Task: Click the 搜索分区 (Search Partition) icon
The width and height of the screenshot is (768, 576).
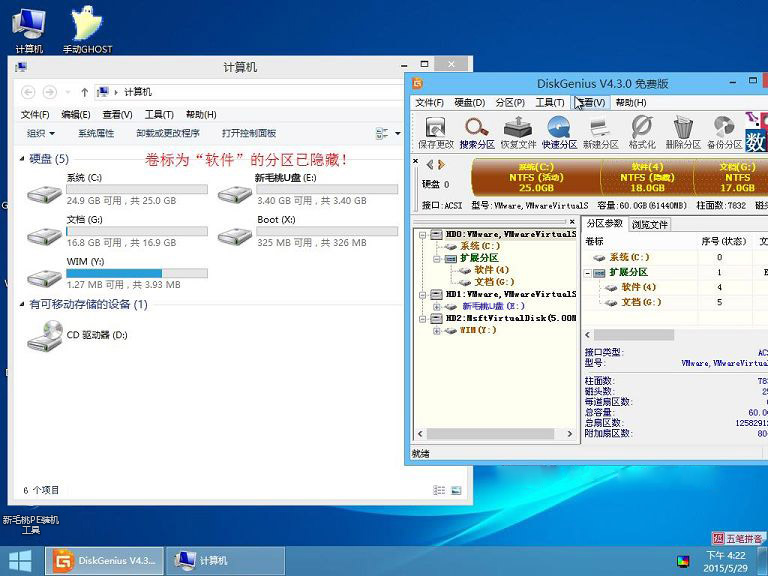Action: pos(477,132)
